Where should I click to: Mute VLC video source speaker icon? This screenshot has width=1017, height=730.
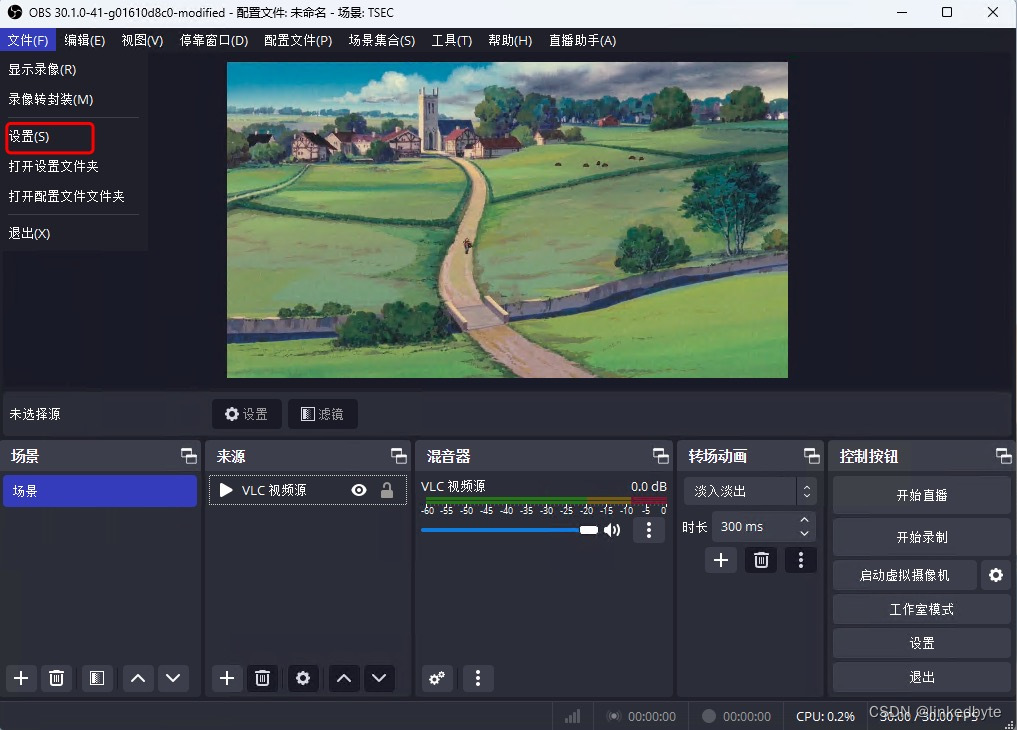pos(612,530)
